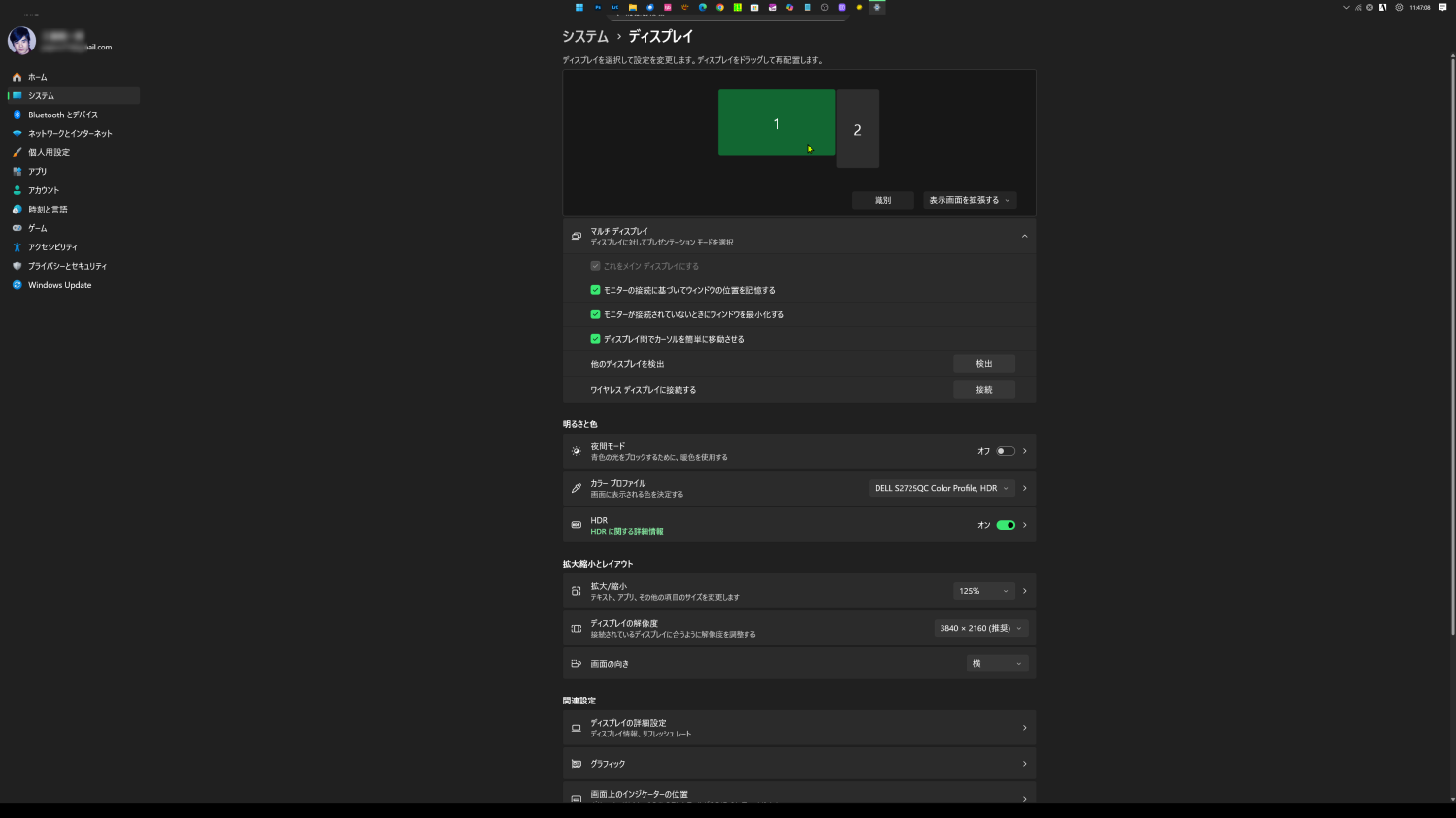Open the 3840 × 2160 resolution dropdown
This screenshot has height=818, width=1456.
pos(980,628)
